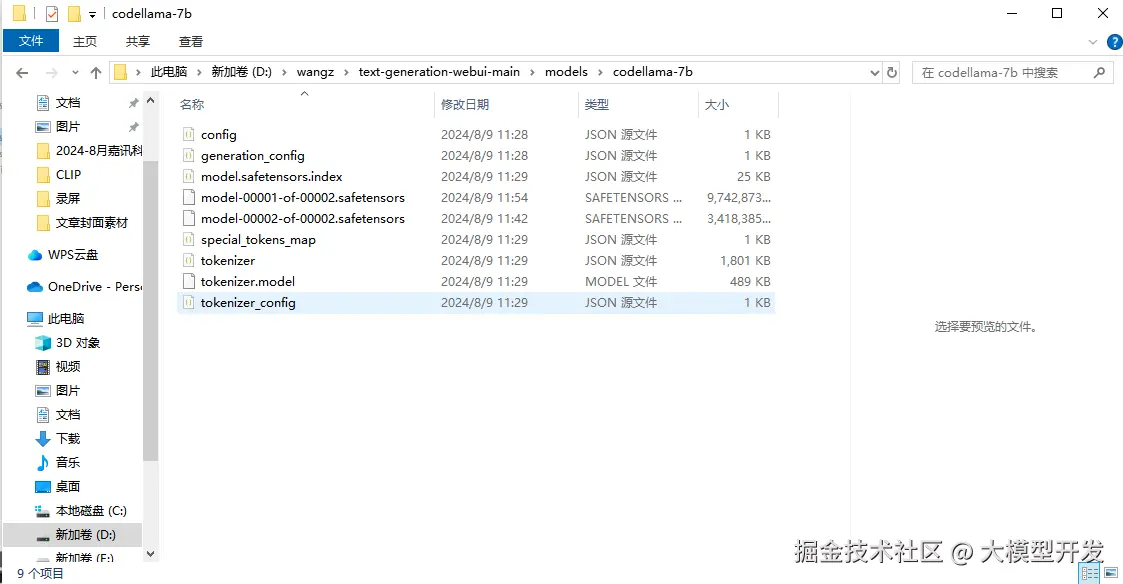
Task: Open Help via the question mark icon
Action: point(1114,41)
